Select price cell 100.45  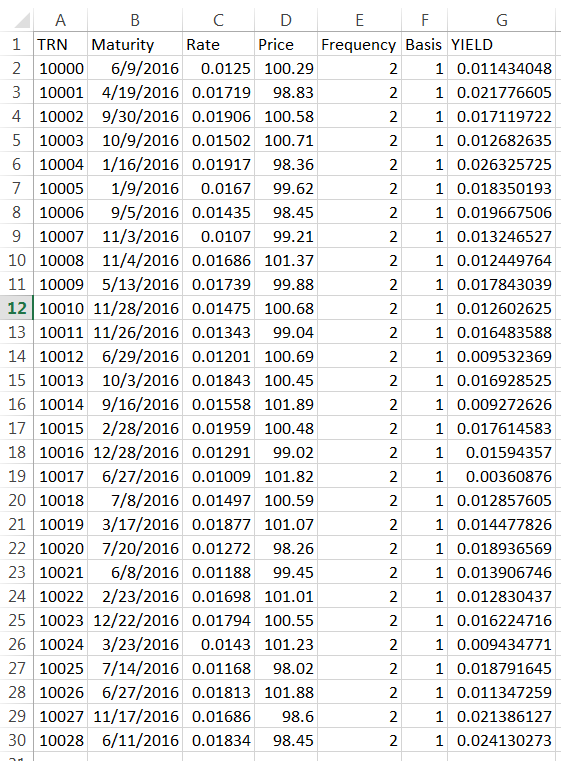tap(286, 380)
